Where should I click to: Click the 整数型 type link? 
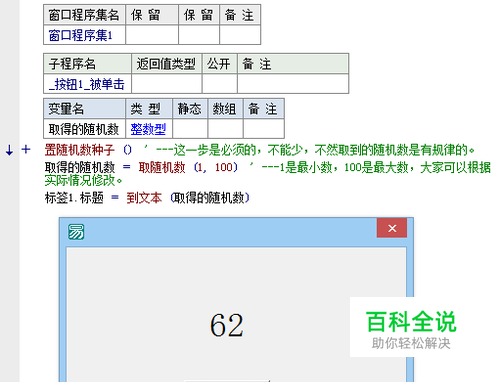(148, 129)
